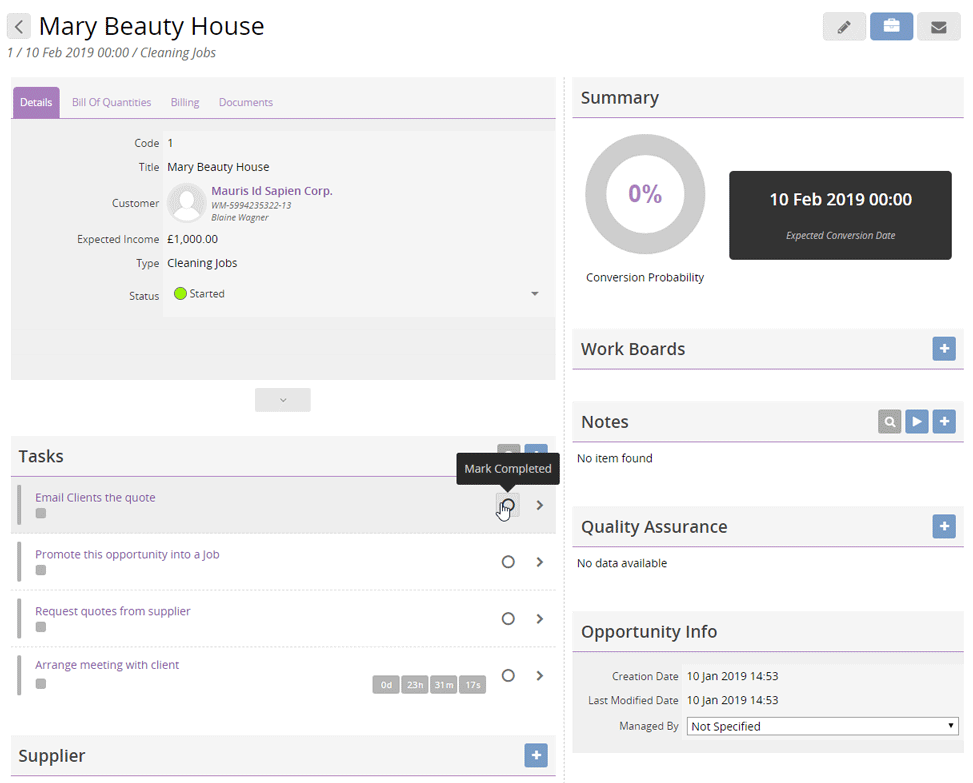973x783 pixels.
Task: Expand more details with the chevron button
Action: click(x=283, y=400)
